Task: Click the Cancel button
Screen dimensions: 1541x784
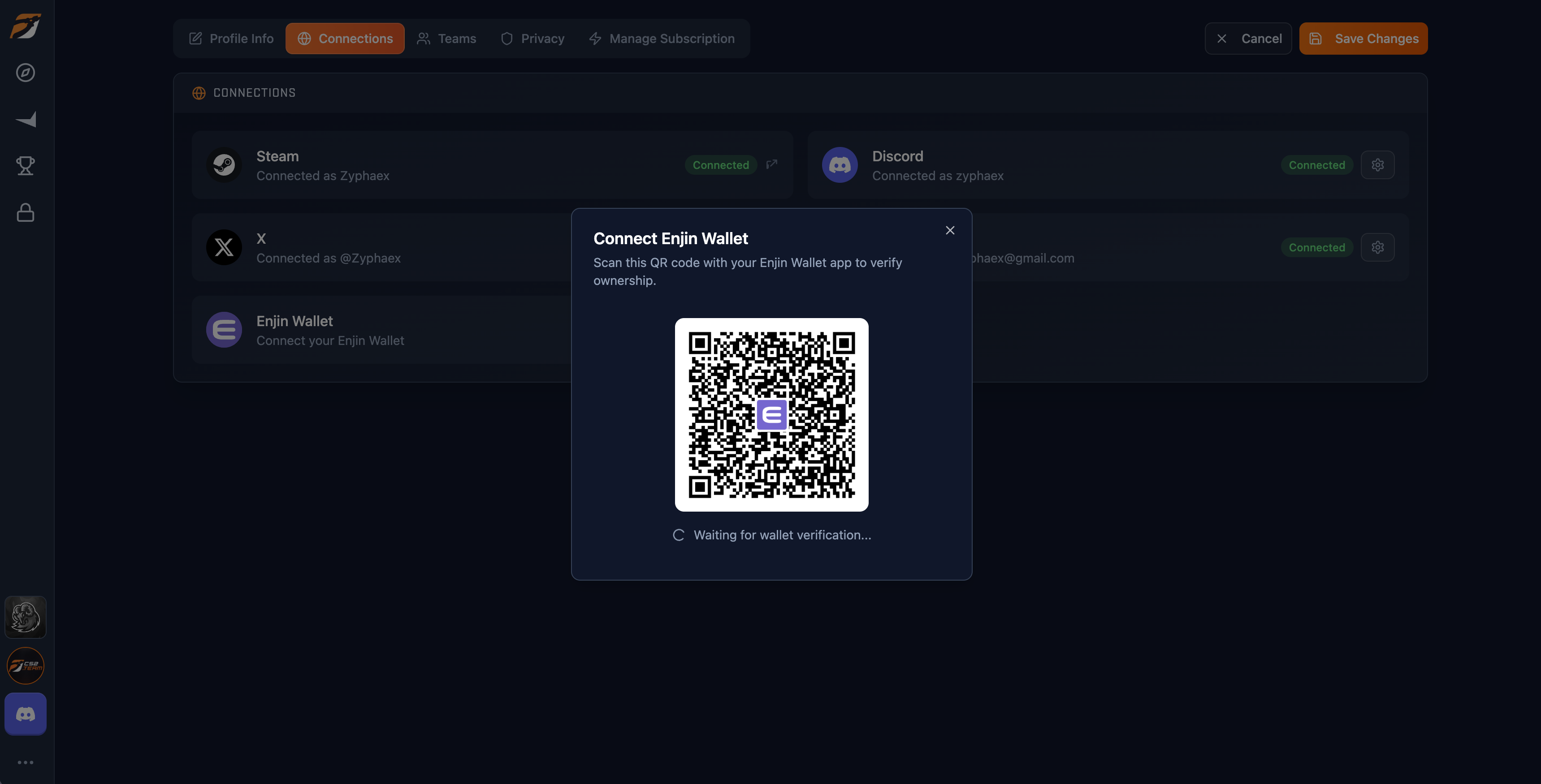Action: 1248,39
